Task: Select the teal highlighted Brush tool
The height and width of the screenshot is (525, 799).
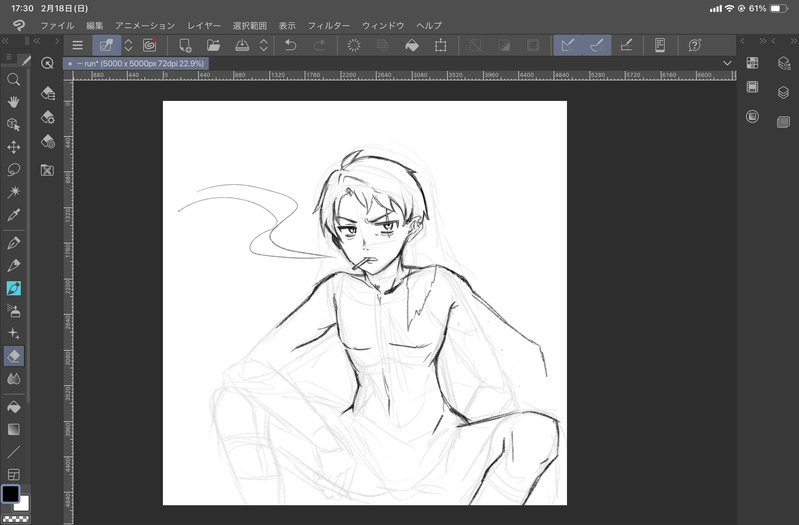Action: click(x=14, y=288)
